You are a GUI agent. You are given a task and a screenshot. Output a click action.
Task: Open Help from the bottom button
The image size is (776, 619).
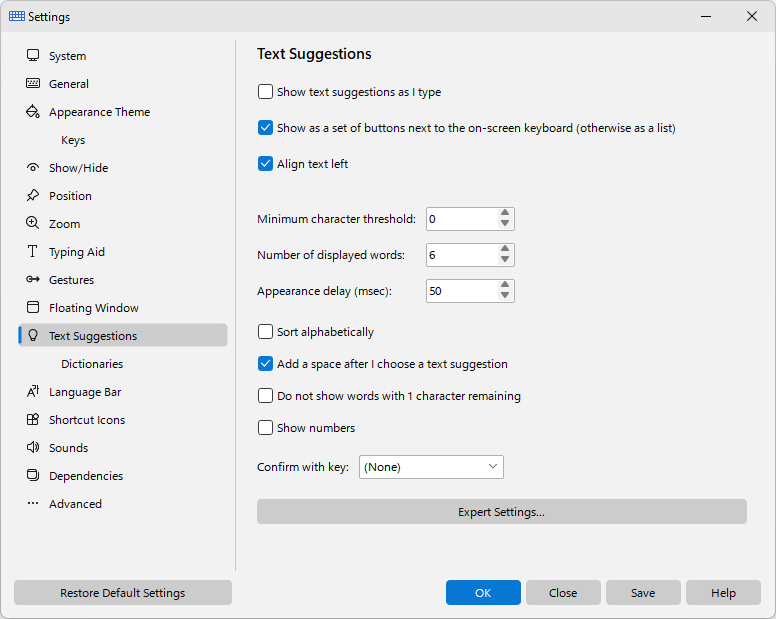pyautogui.click(x=723, y=593)
